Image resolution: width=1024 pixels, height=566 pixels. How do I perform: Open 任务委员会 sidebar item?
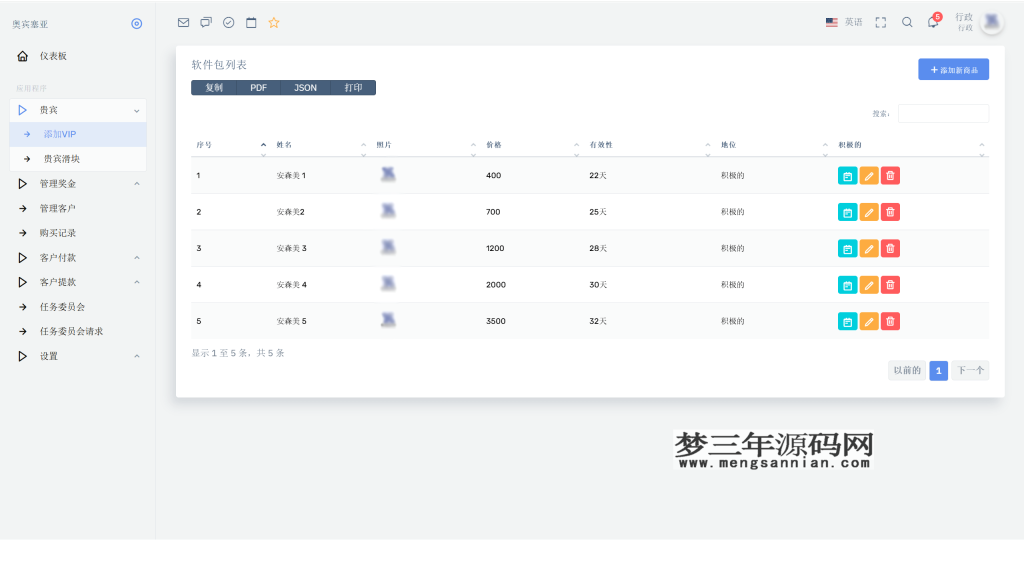78,307
